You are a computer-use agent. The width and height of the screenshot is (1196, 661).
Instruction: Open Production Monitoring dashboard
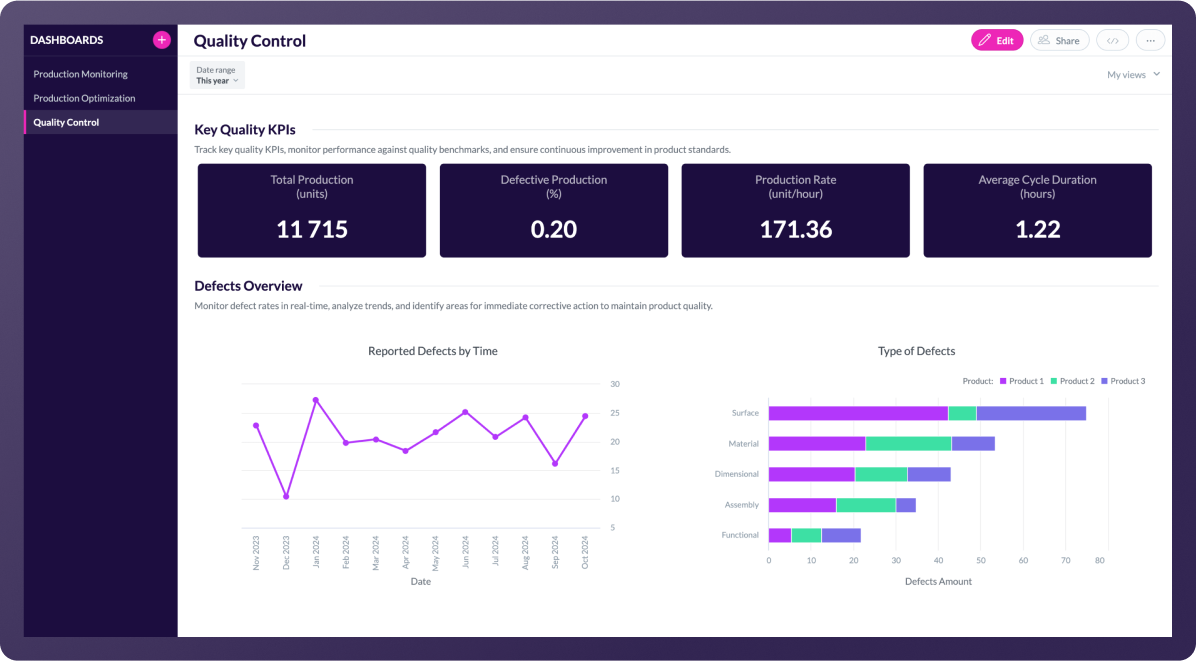pyautogui.click(x=80, y=74)
